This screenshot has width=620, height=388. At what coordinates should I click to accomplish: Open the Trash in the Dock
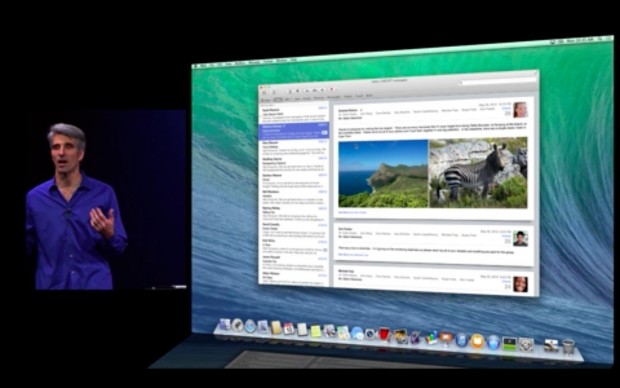568,347
